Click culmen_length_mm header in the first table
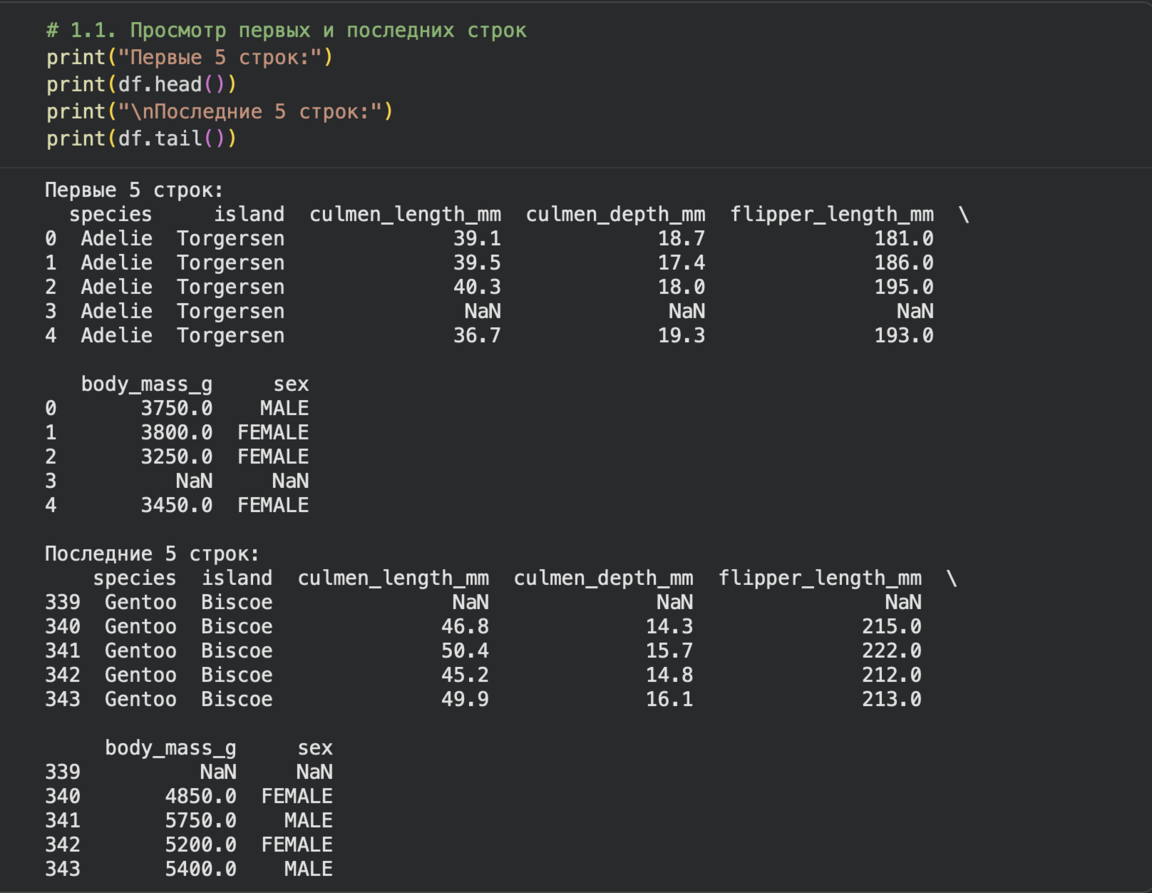This screenshot has width=1152, height=893. (405, 214)
